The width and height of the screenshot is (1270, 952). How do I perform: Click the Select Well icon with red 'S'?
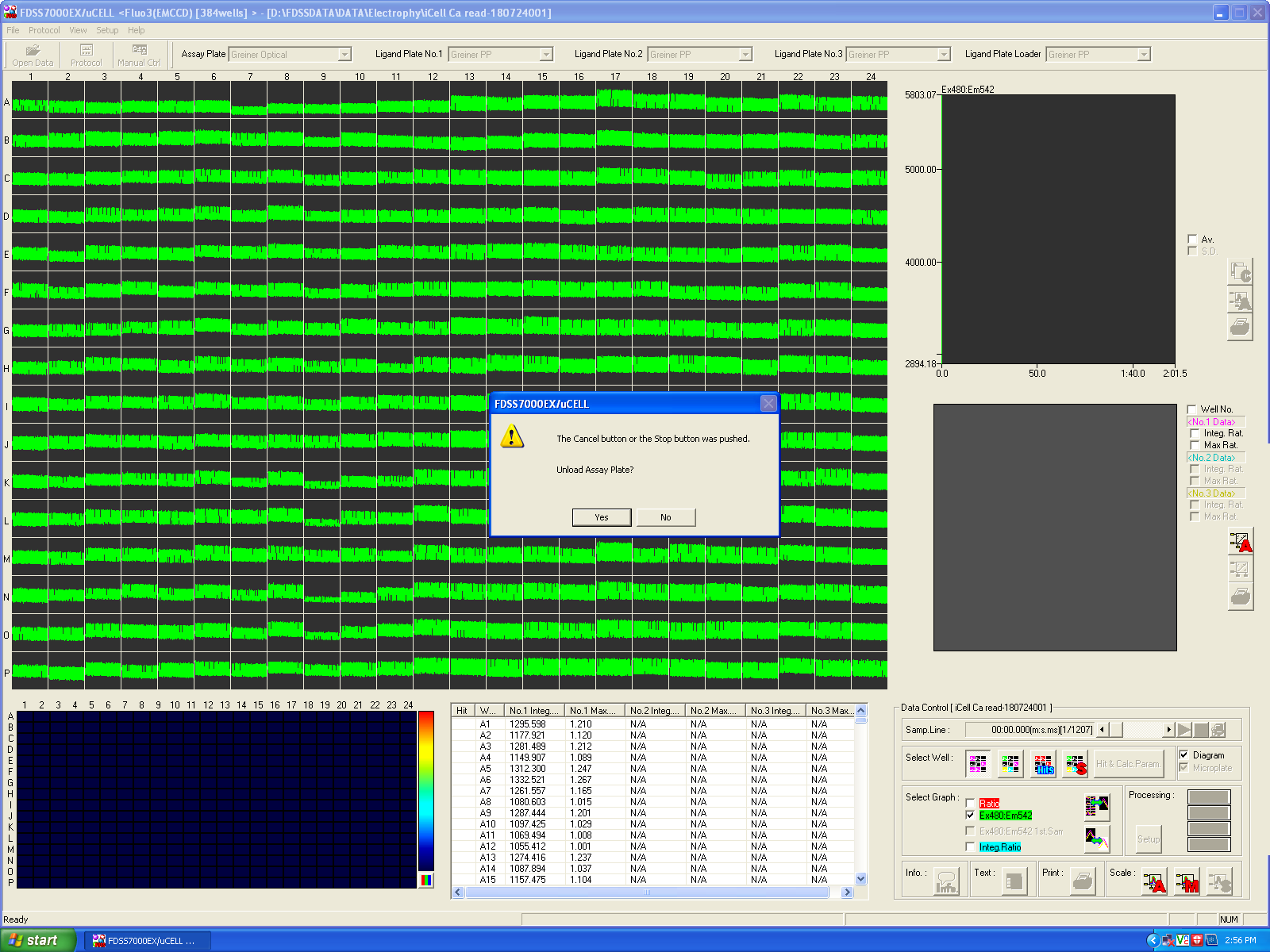[1076, 765]
